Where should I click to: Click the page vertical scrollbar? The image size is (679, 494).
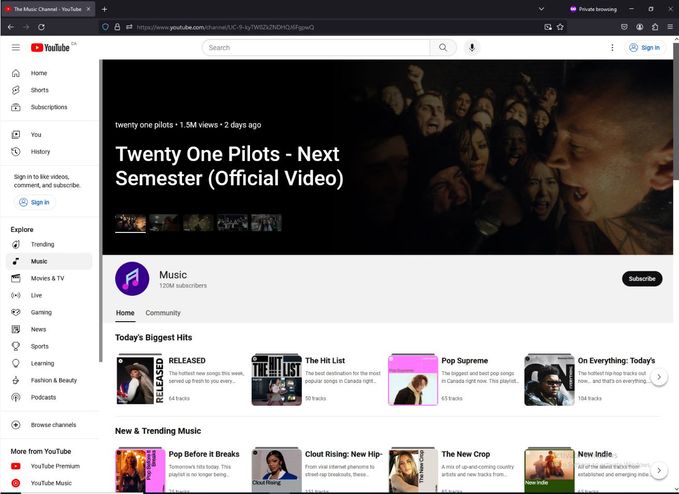click(x=676, y=110)
